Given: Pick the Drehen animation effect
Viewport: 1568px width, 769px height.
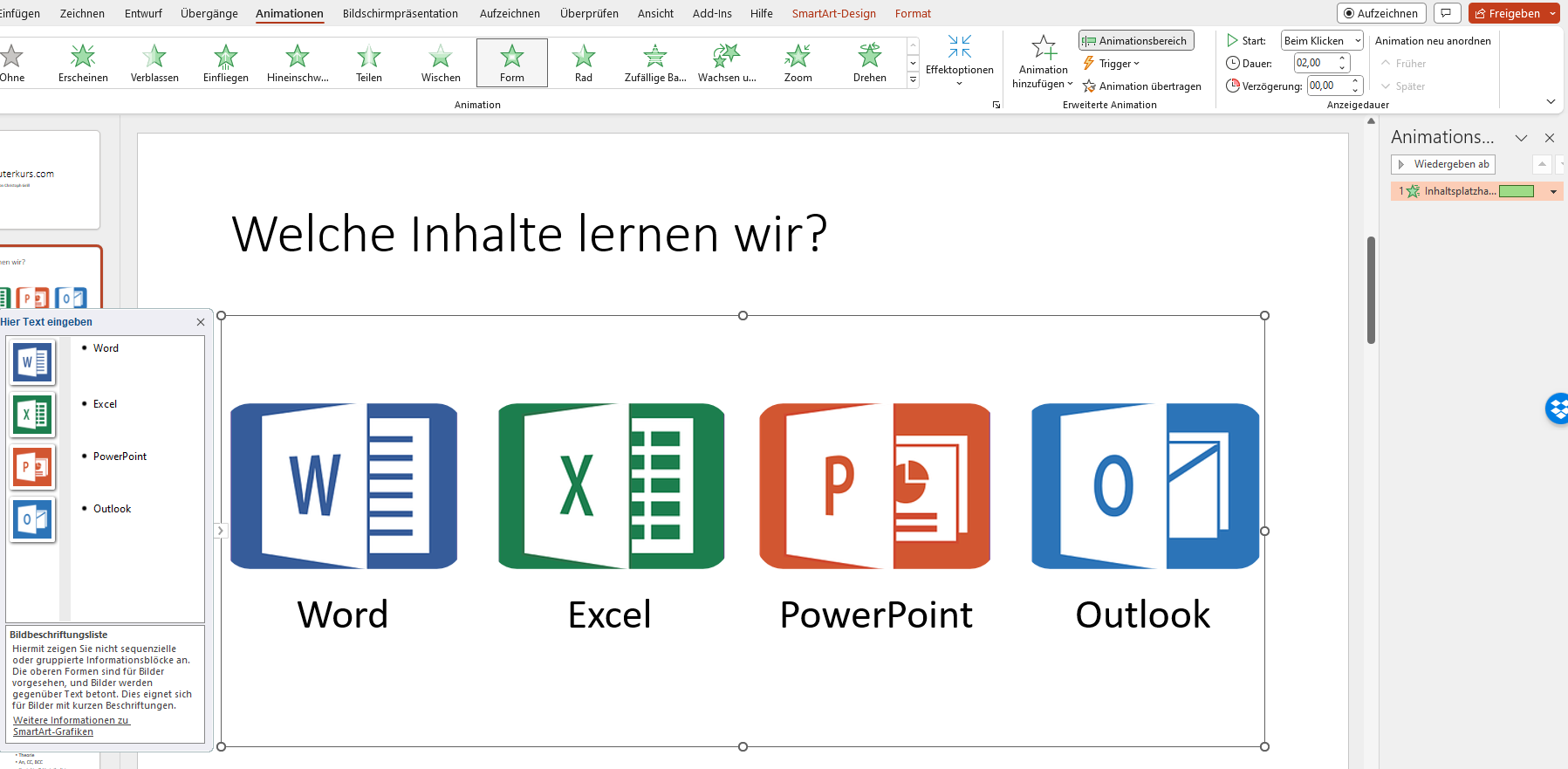Looking at the screenshot, I should tap(869, 63).
